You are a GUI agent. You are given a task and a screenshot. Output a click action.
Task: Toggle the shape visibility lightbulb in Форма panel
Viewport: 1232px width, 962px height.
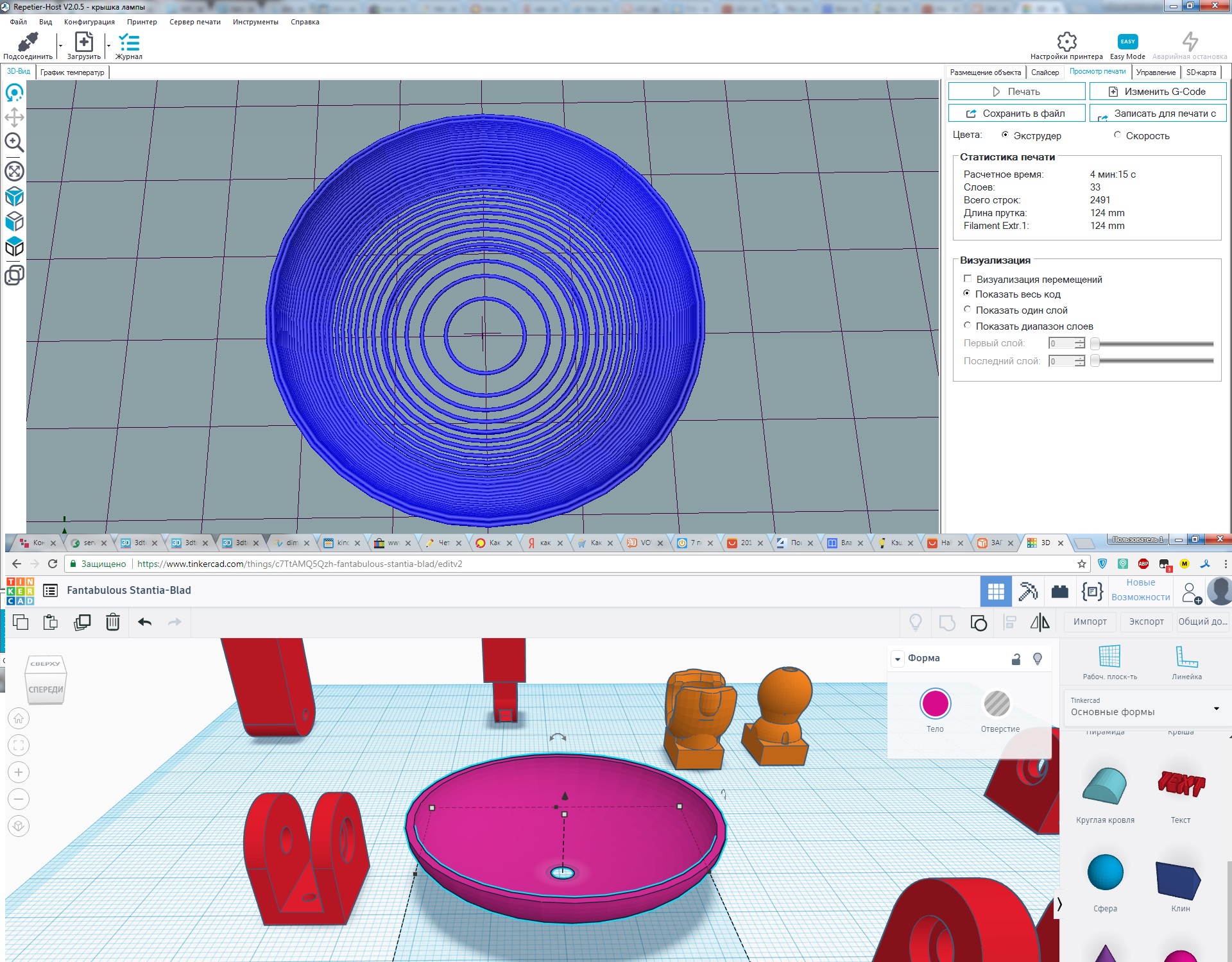(x=1038, y=659)
